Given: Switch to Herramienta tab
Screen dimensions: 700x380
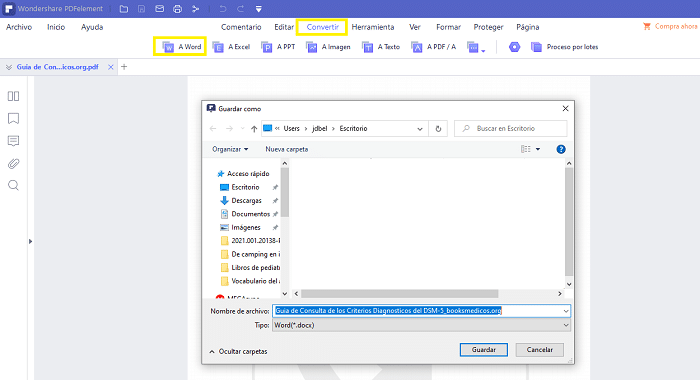Looking at the screenshot, I should coord(373,27).
